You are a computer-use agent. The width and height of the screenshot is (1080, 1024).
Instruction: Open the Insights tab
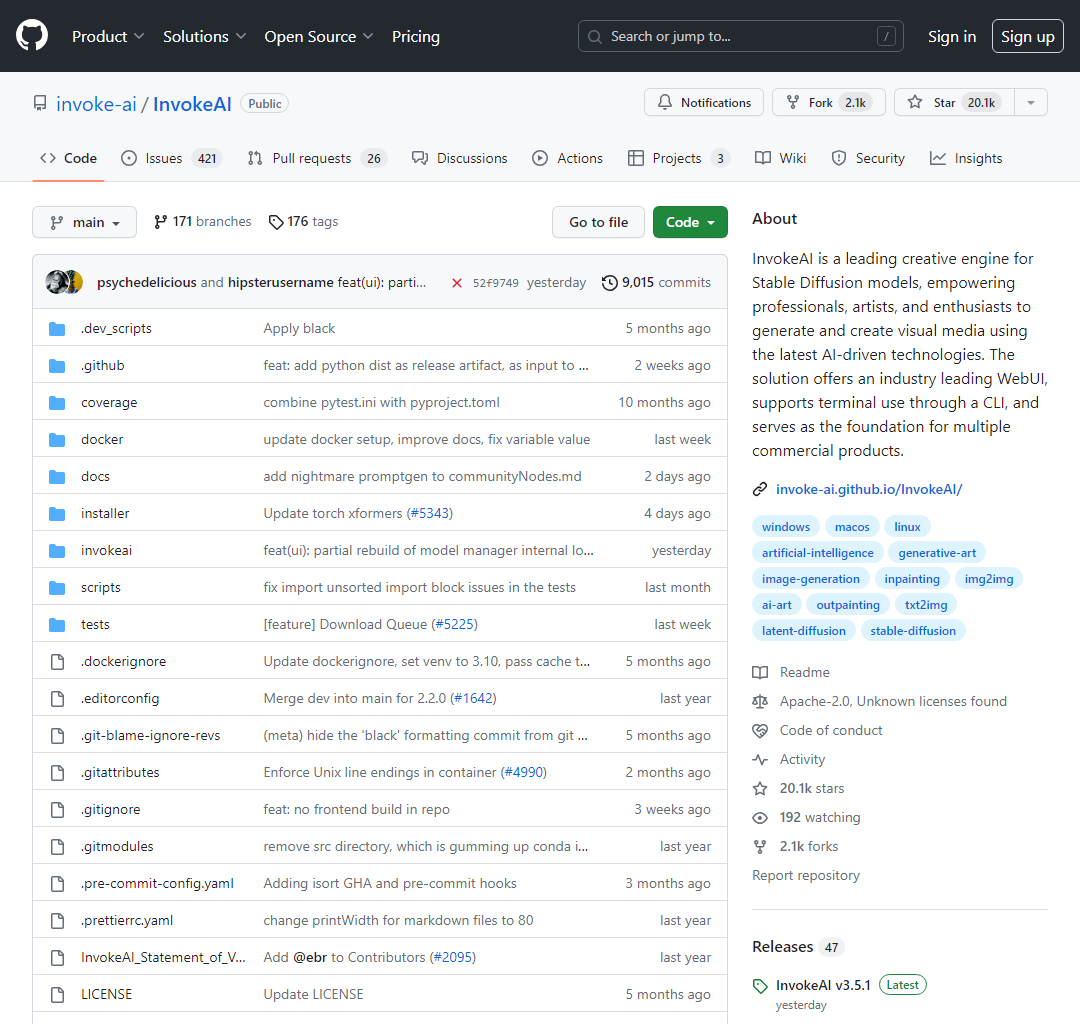(x=966, y=158)
